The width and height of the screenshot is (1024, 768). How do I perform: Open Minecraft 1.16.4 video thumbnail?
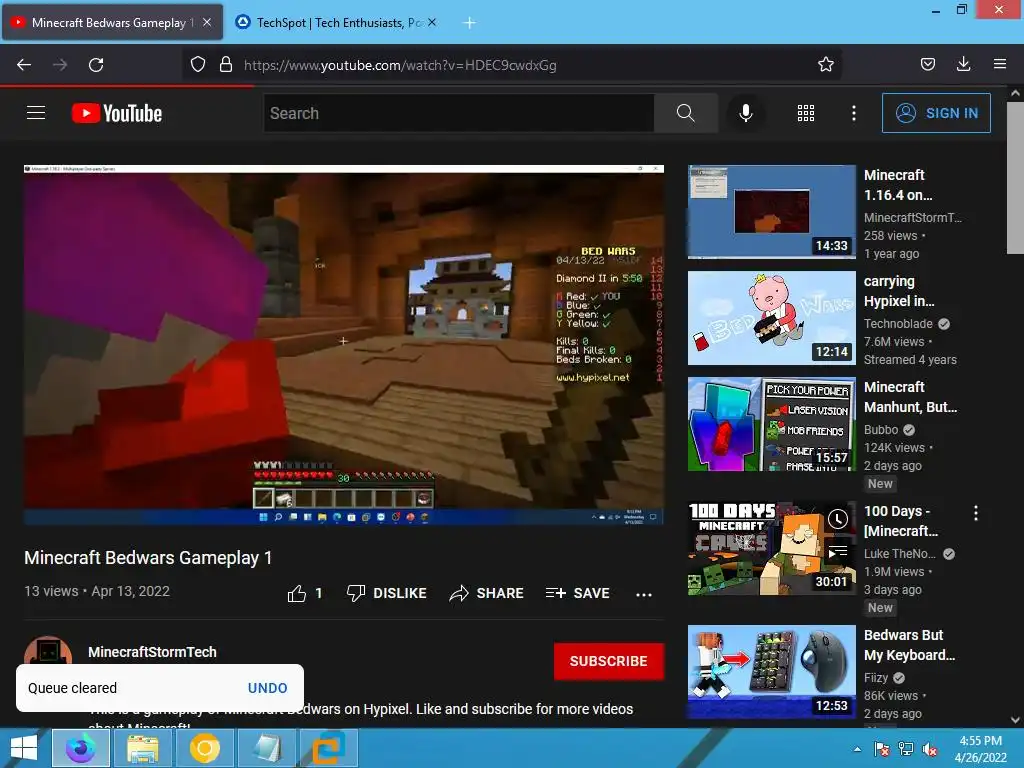(x=771, y=212)
